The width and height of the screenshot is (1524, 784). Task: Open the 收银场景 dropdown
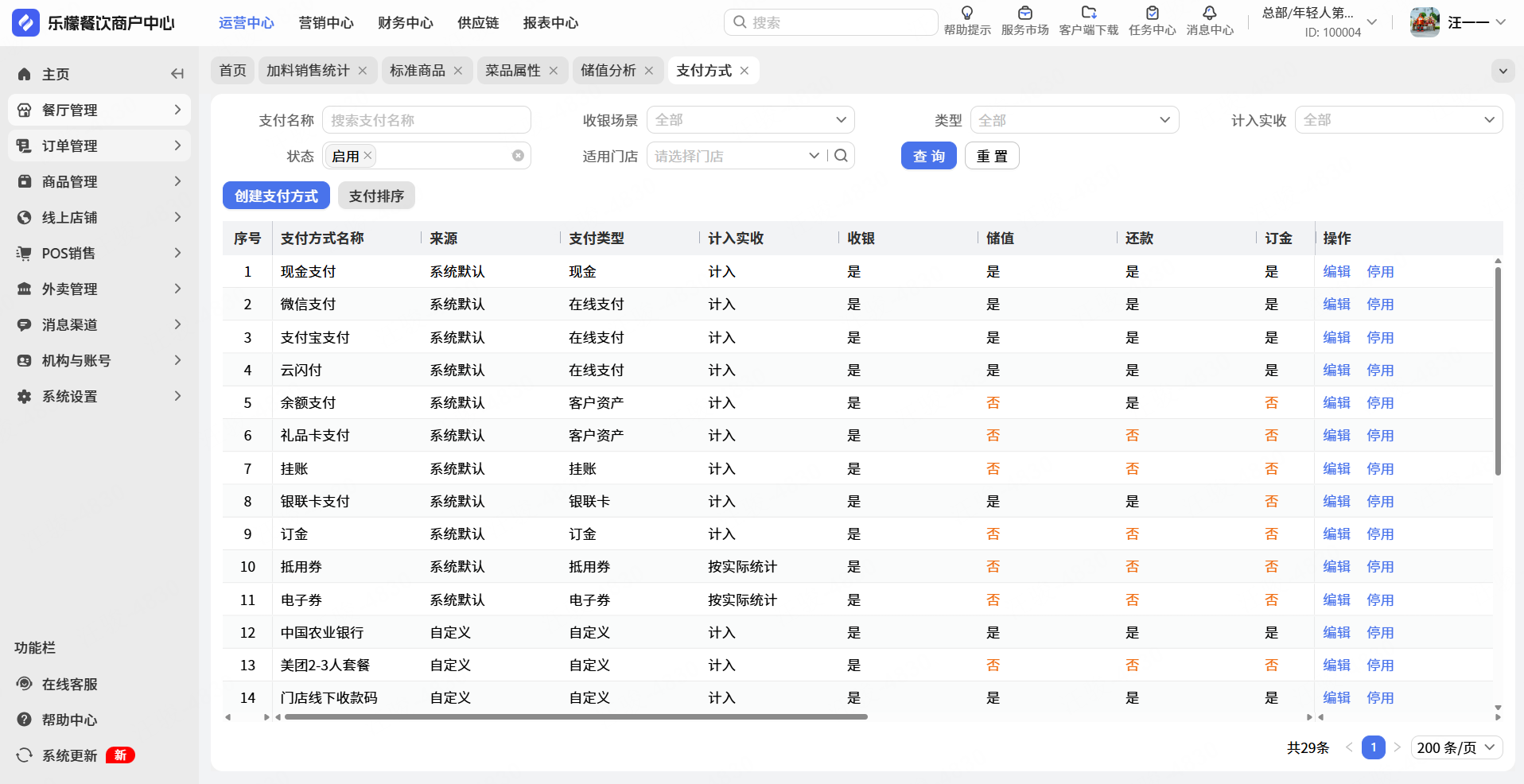pyautogui.click(x=750, y=120)
